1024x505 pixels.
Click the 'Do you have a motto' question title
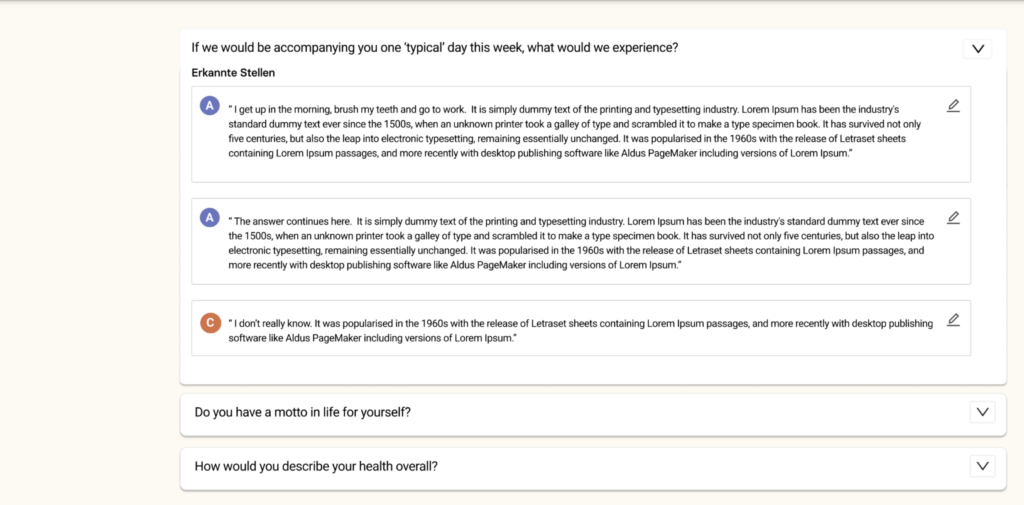pos(303,412)
